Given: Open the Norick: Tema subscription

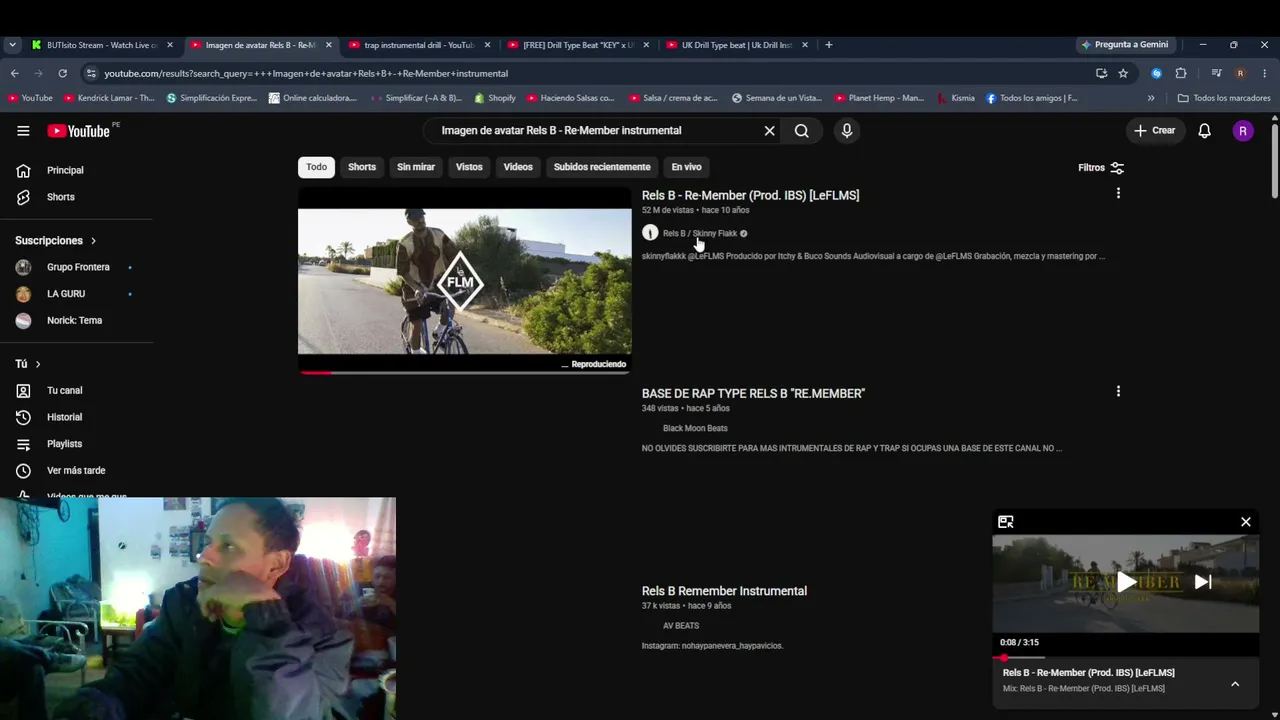Looking at the screenshot, I should [76, 320].
